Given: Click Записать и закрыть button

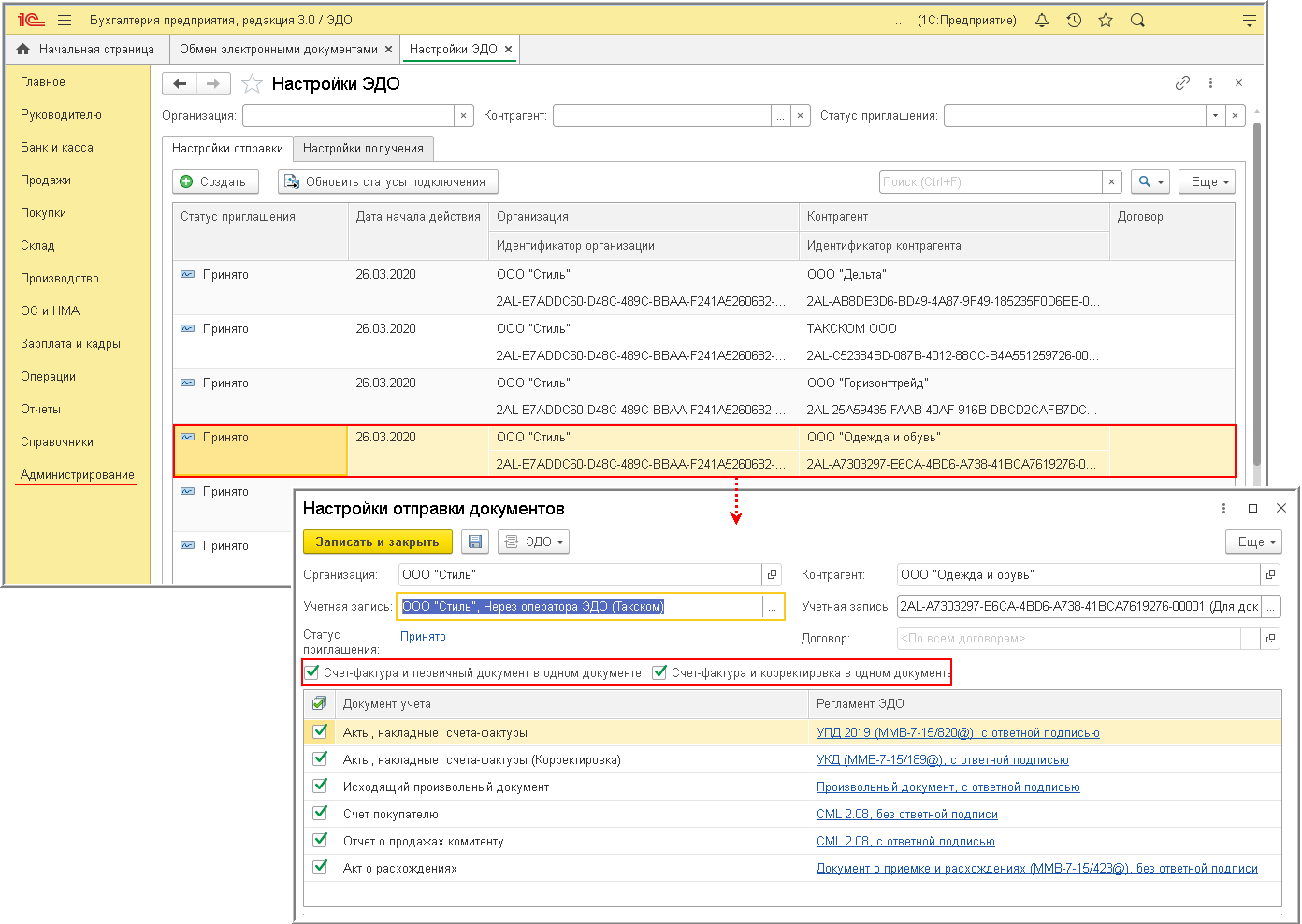Looking at the screenshot, I should pyautogui.click(x=377, y=541).
